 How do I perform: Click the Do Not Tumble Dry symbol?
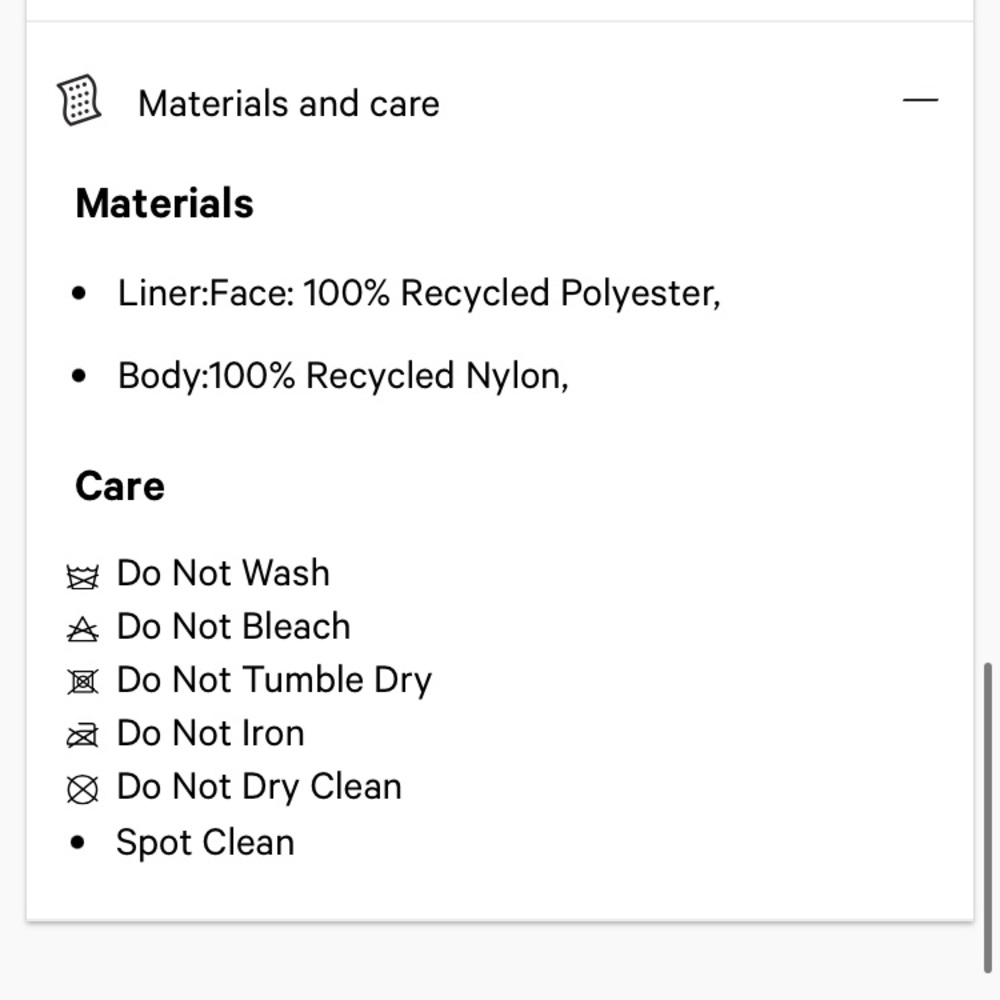83,682
